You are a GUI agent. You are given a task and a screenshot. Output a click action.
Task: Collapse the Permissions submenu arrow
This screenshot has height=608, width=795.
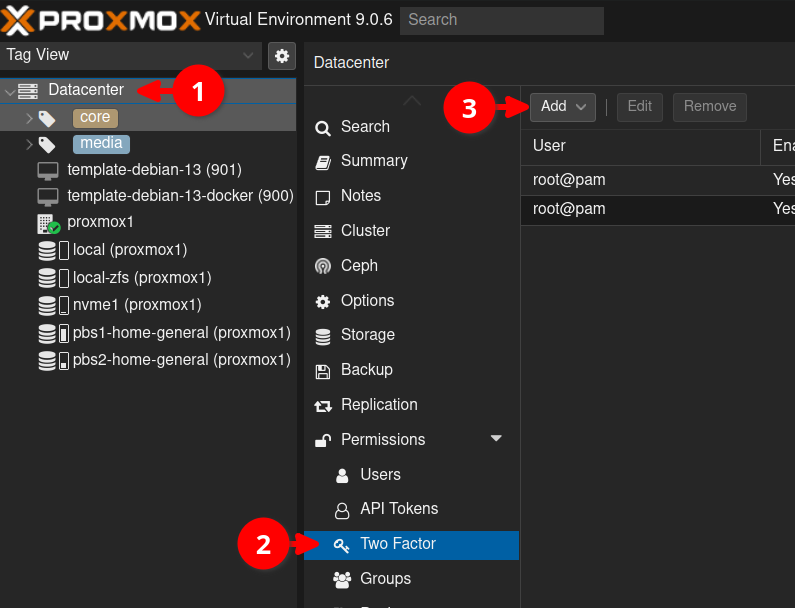496,438
